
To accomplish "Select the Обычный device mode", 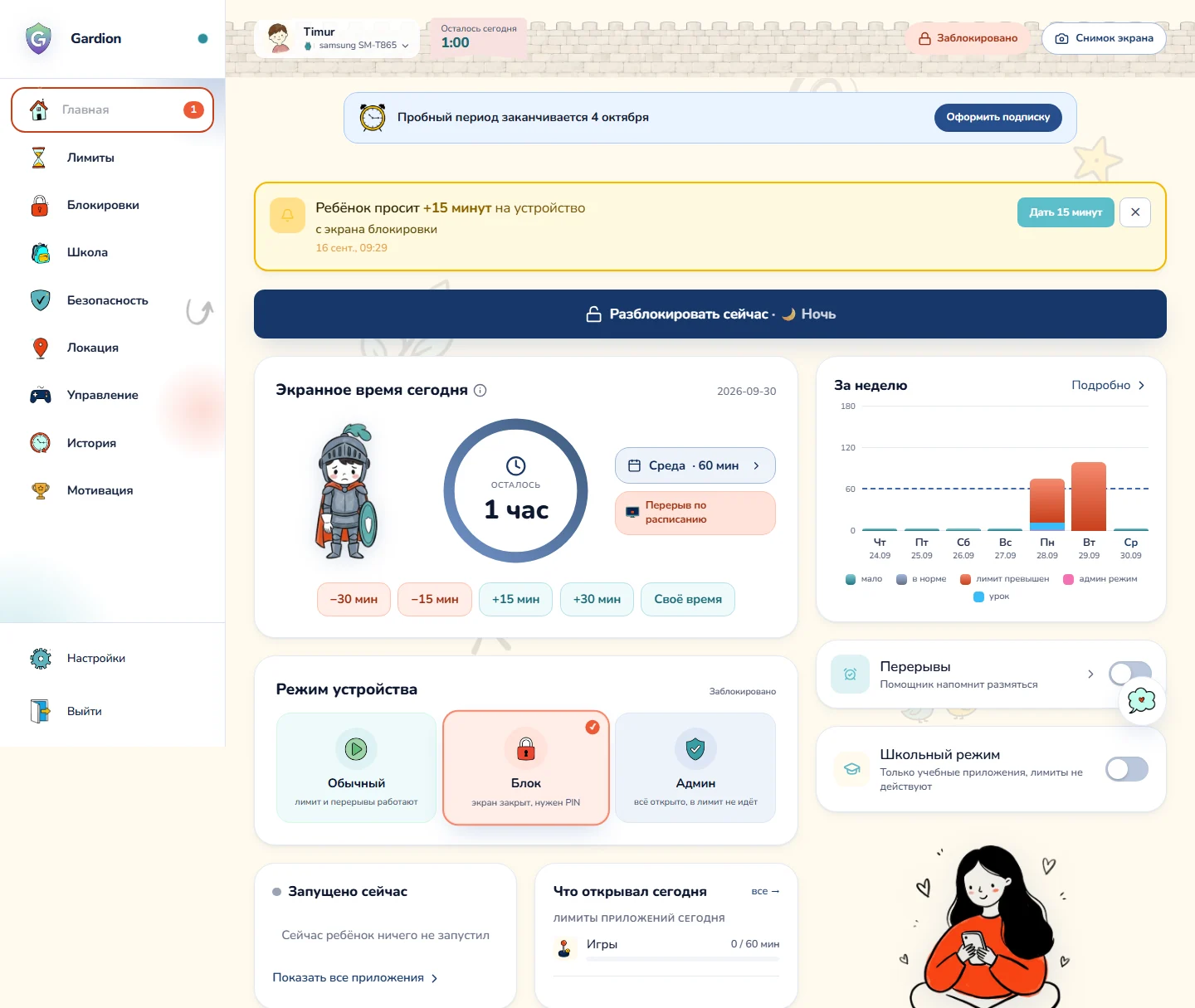I will pos(356,767).
